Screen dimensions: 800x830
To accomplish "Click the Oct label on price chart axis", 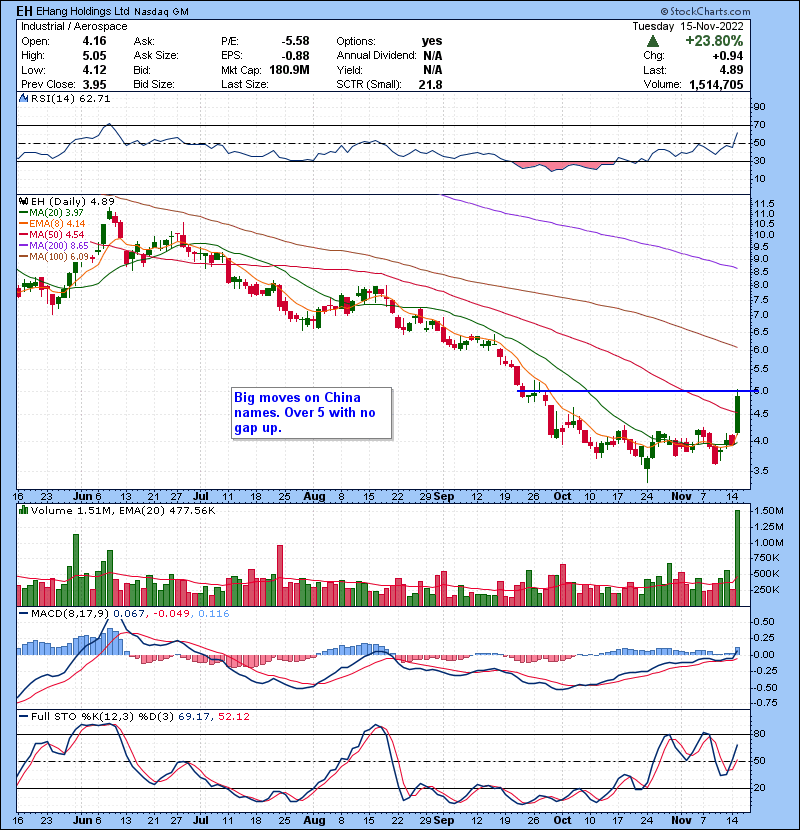I will tap(562, 497).
